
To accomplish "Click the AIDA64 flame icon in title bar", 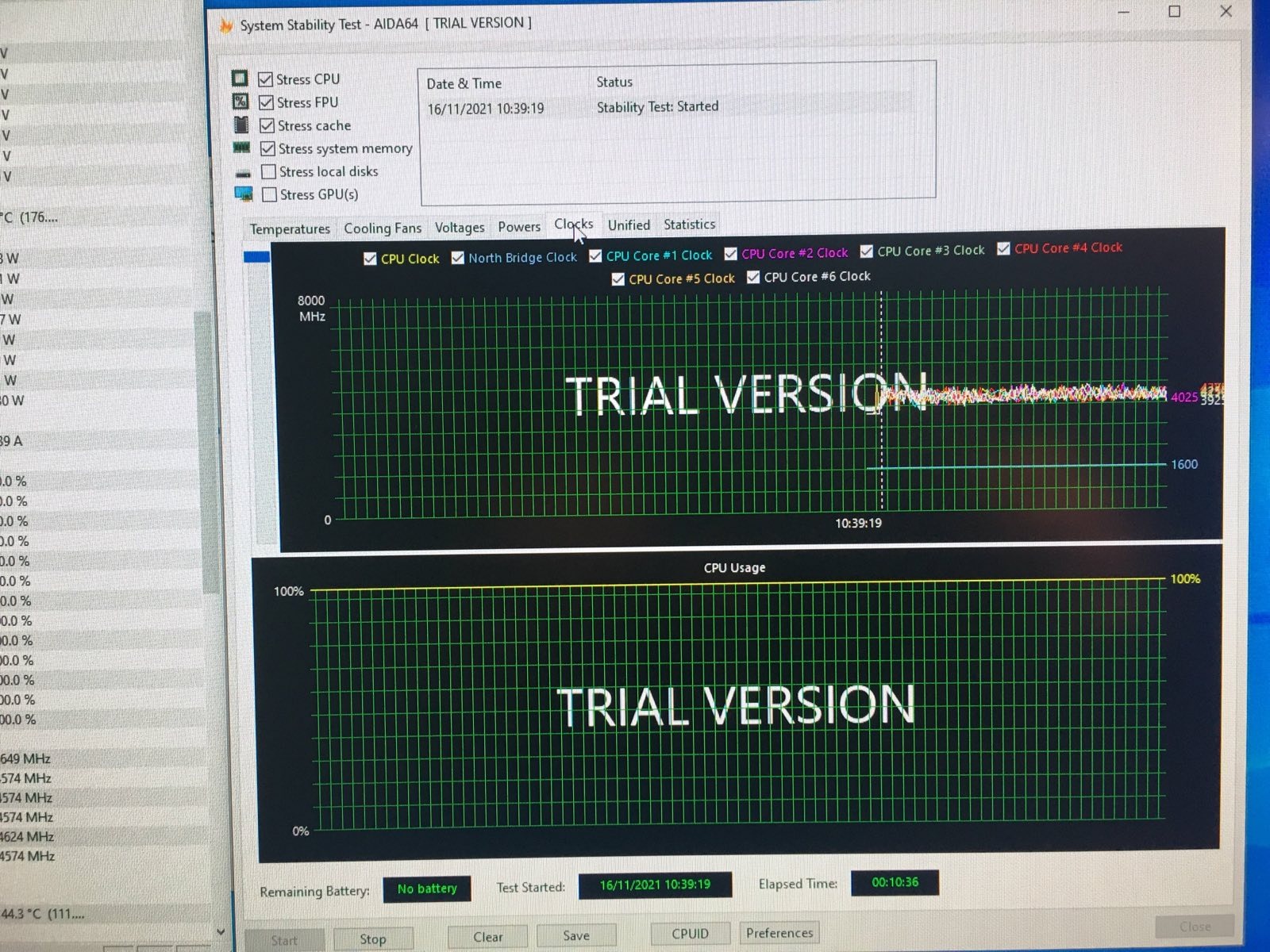I will tap(226, 26).
